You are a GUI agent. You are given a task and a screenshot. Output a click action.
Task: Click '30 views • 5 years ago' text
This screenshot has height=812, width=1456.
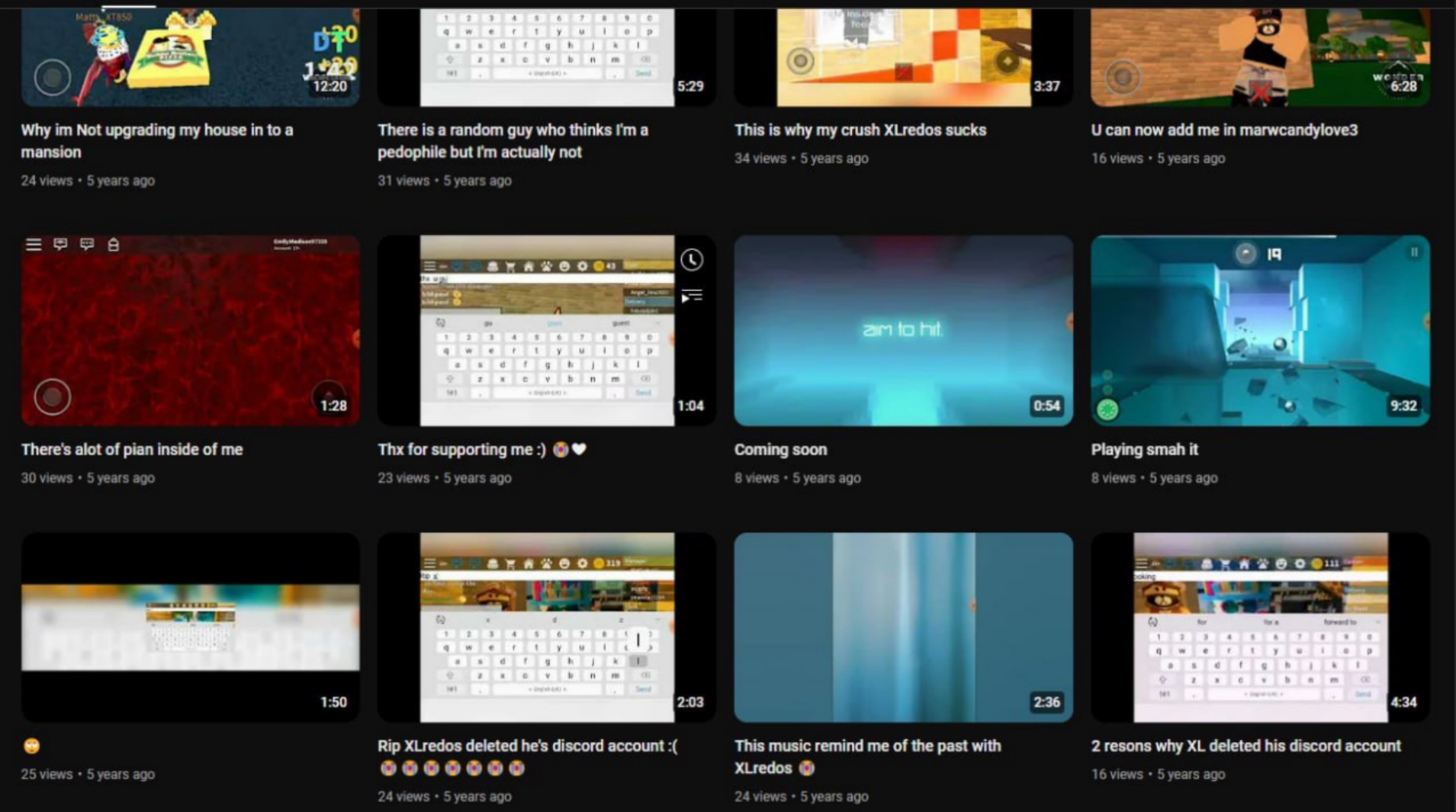point(88,478)
